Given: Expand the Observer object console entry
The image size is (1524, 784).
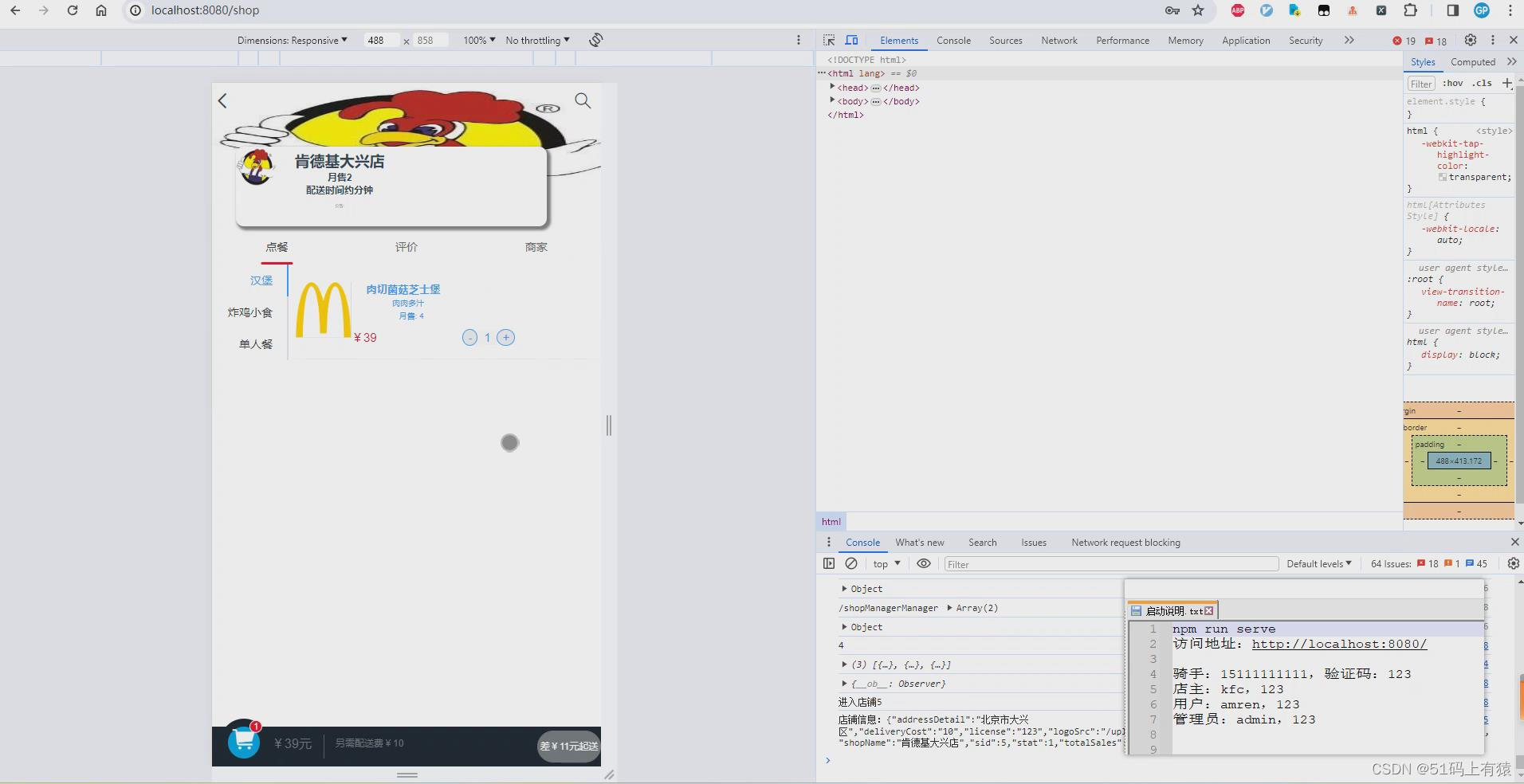Looking at the screenshot, I should coord(844,683).
